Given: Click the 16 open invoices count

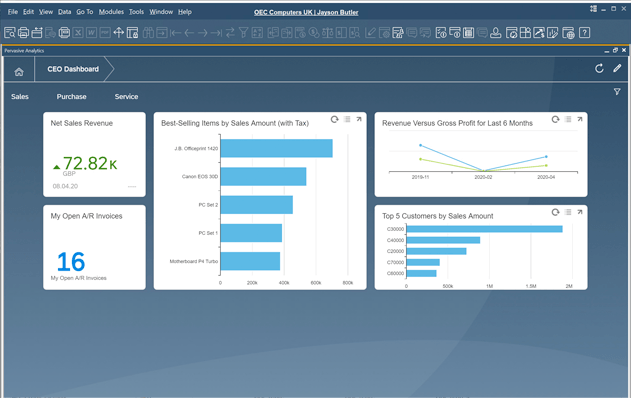Looking at the screenshot, I should coord(71,262).
